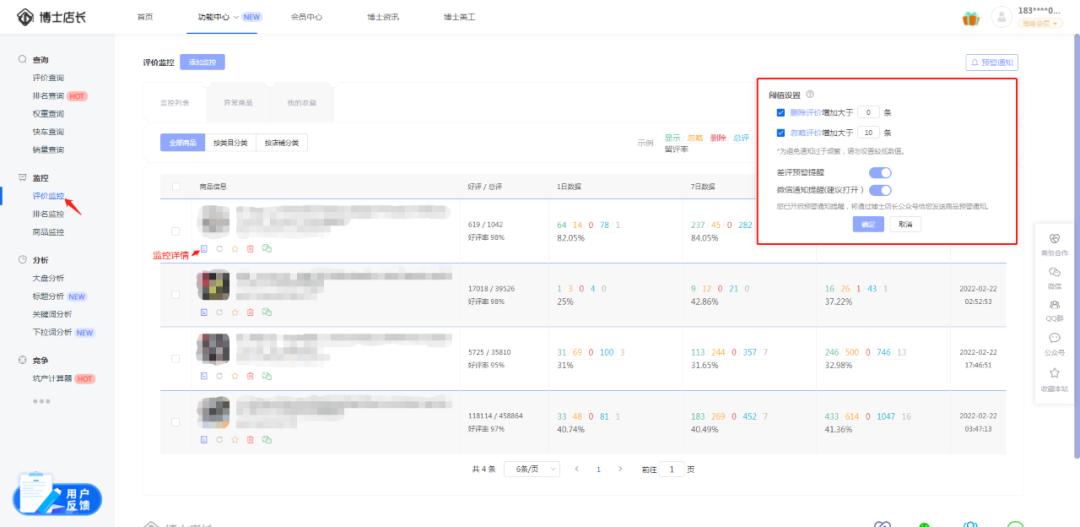Click the 确定 button in threshold settings
Image resolution: width=1080 pixels, height=527 pixels.
tap(867, 224)
